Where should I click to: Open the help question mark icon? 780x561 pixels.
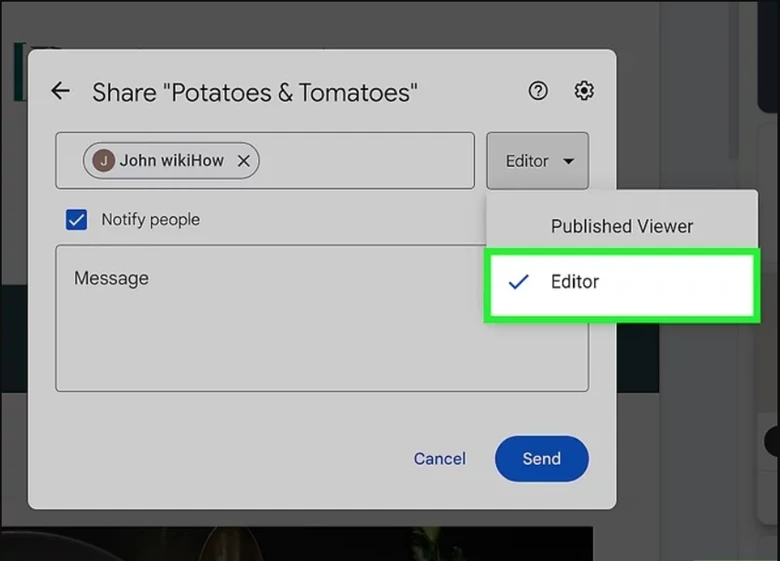pyautogui.click(x=538, y=91)
